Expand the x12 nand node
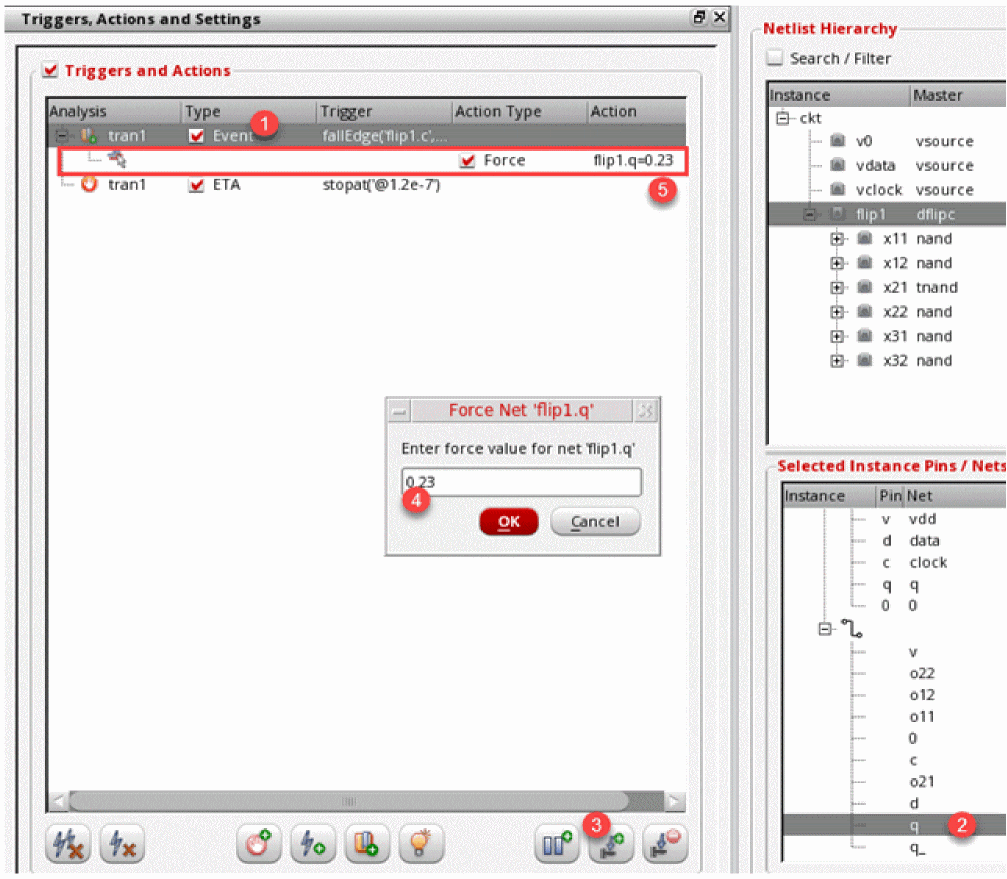This screenshot has width=1007, height=879. (836, 263)
